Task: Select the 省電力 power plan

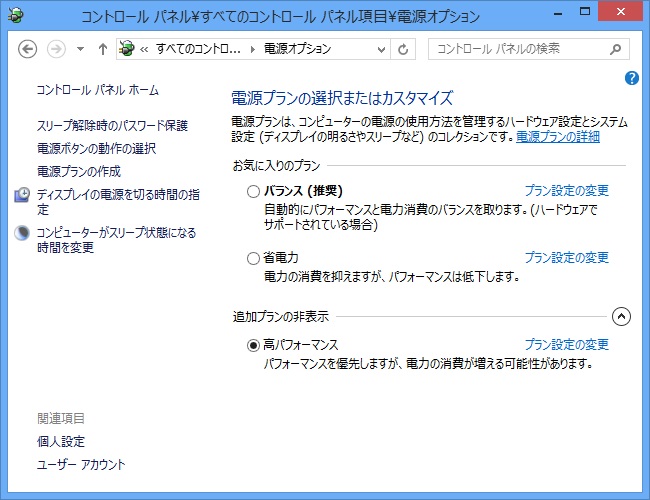Action: pyautogui.click(x=253, y=258)
